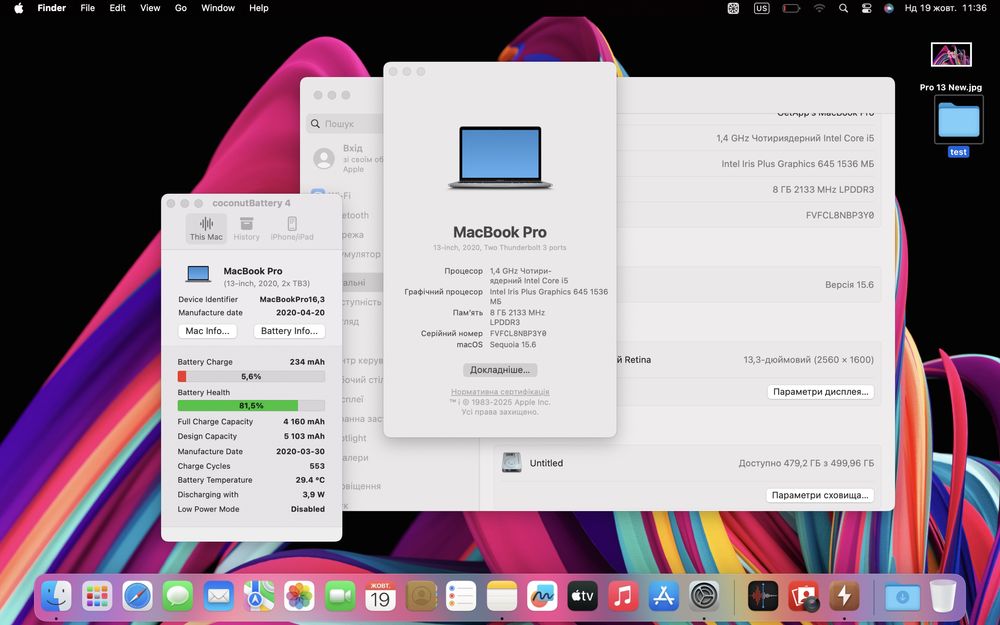Open Contacts from the Dock
The width and height of the screenshot is (1000, 625).
click(421, 596)
